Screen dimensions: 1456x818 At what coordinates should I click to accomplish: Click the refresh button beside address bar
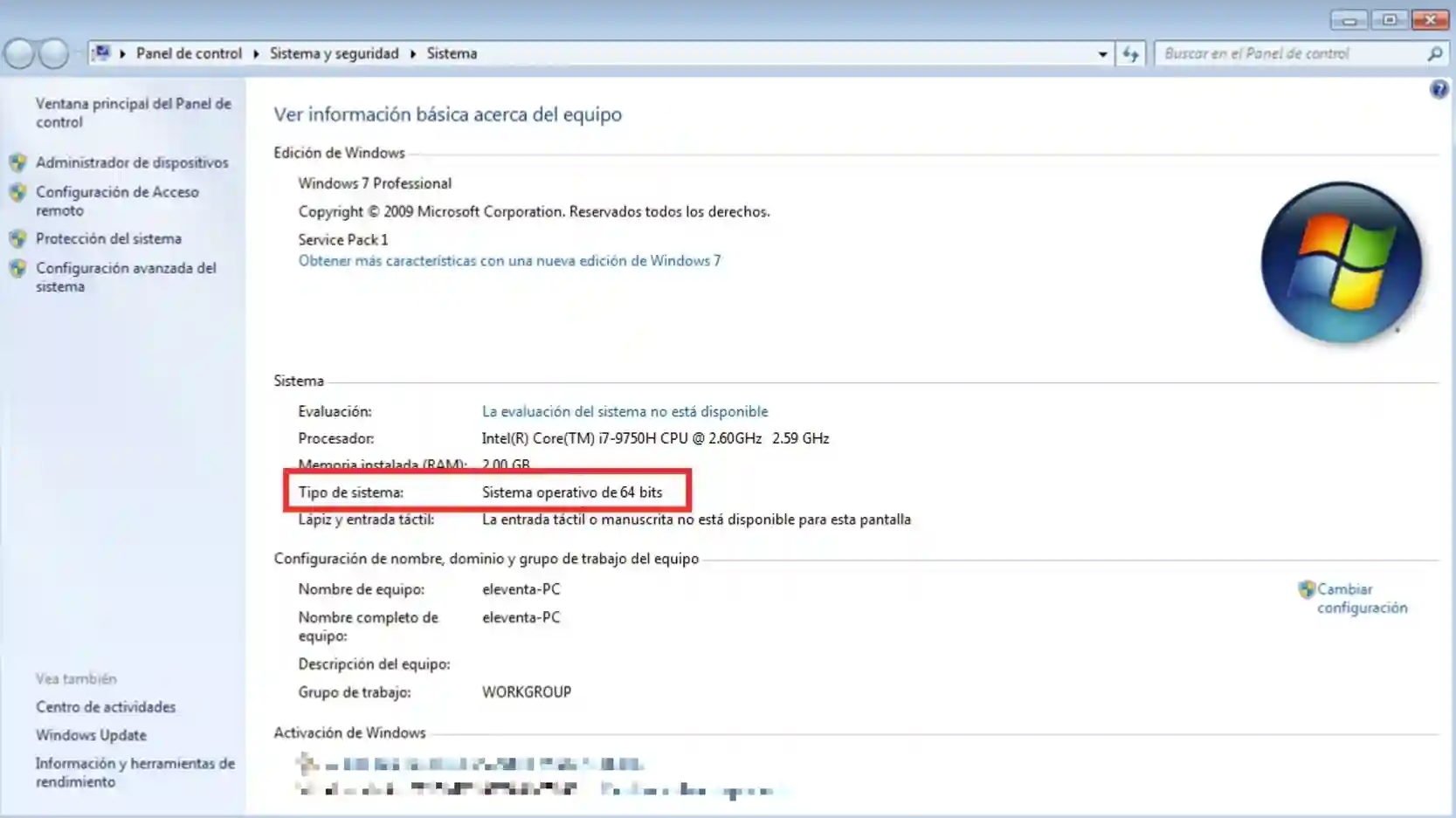[1131, 53]
